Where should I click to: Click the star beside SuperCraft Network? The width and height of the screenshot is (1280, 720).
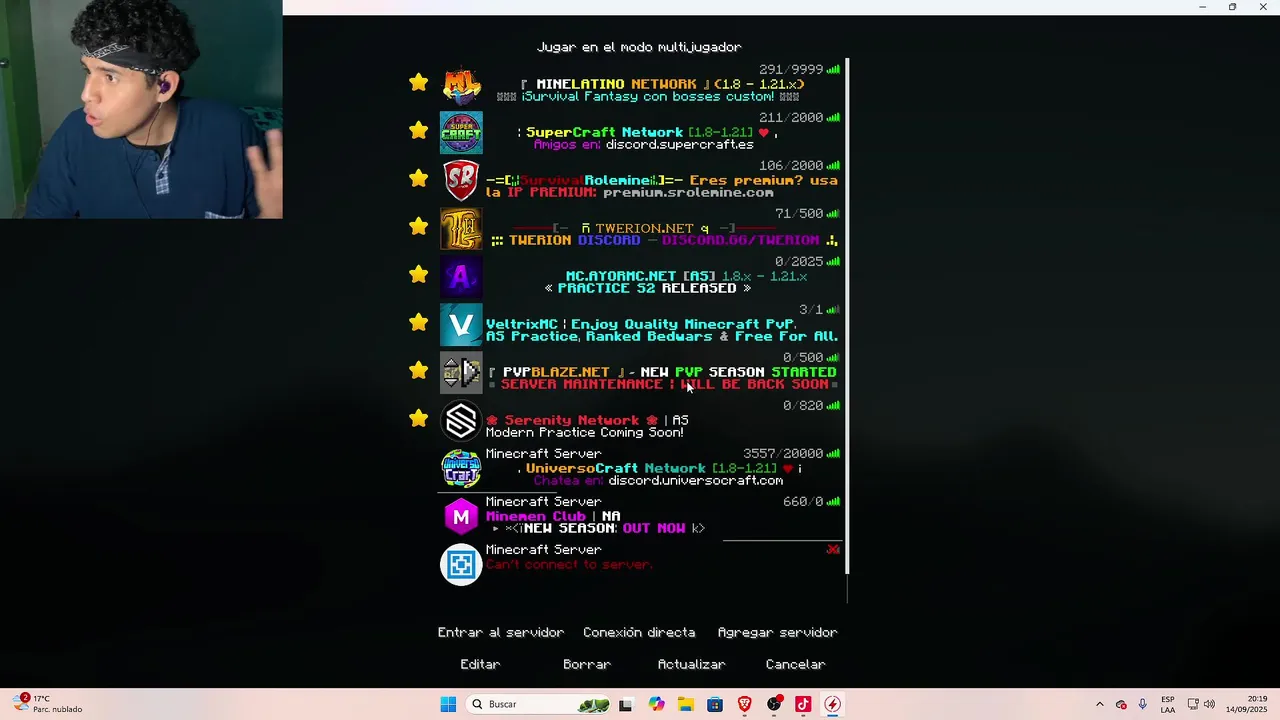[x=418, y=130]
